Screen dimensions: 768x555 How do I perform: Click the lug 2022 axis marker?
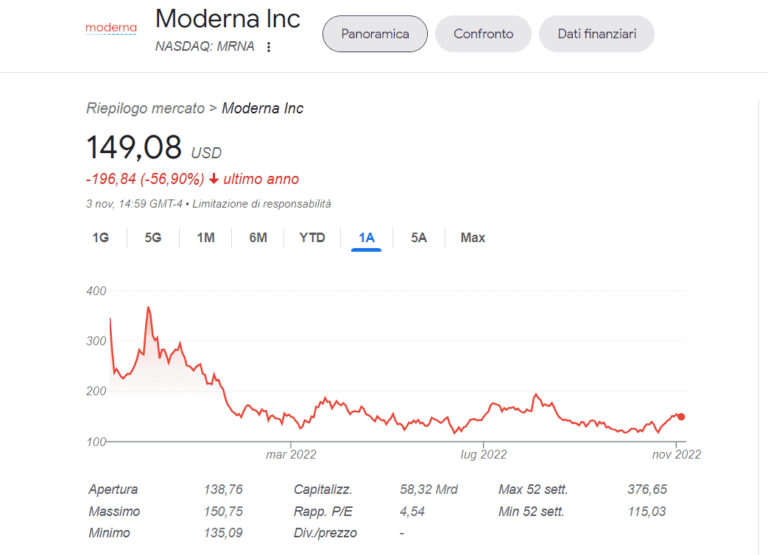[x=483, y=454]
